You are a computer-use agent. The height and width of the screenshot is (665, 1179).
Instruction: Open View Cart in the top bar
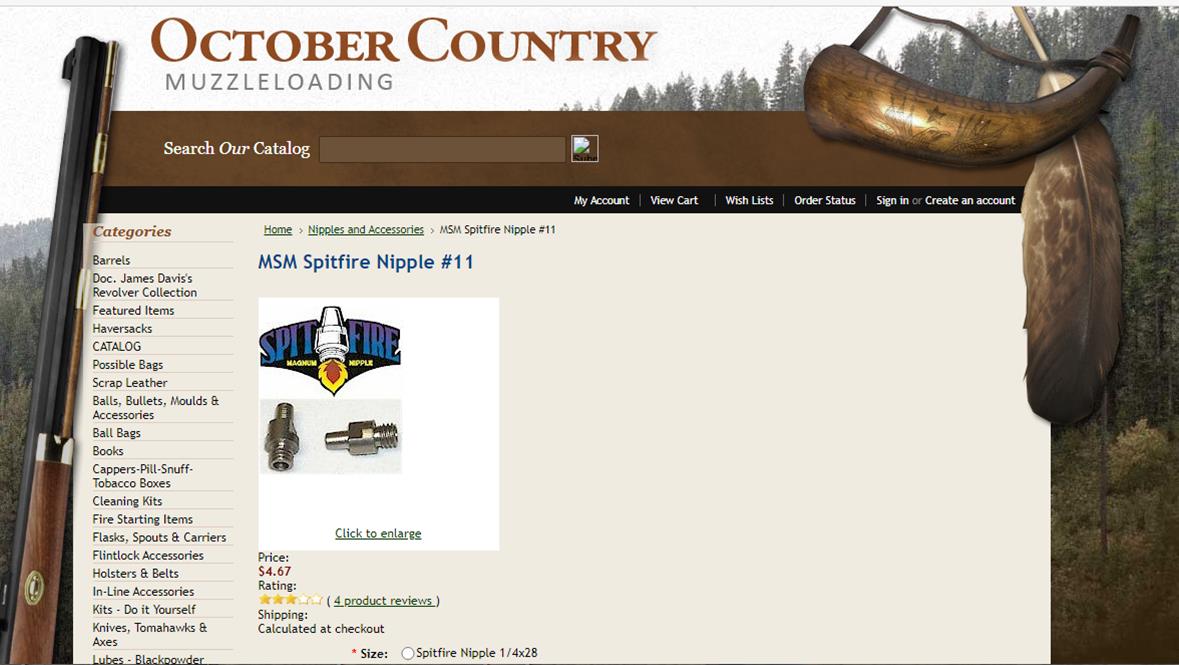pos(674,200)
